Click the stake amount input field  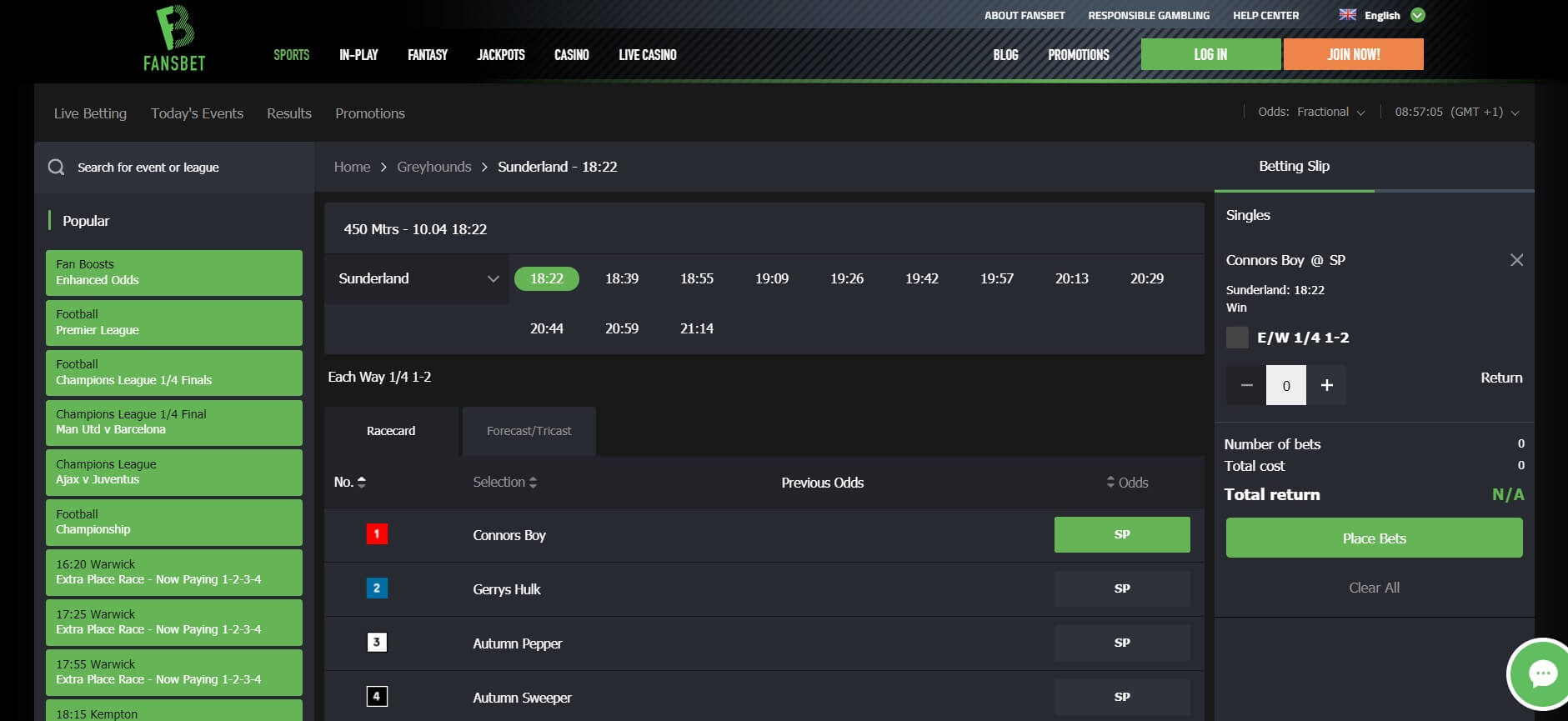1286,385
